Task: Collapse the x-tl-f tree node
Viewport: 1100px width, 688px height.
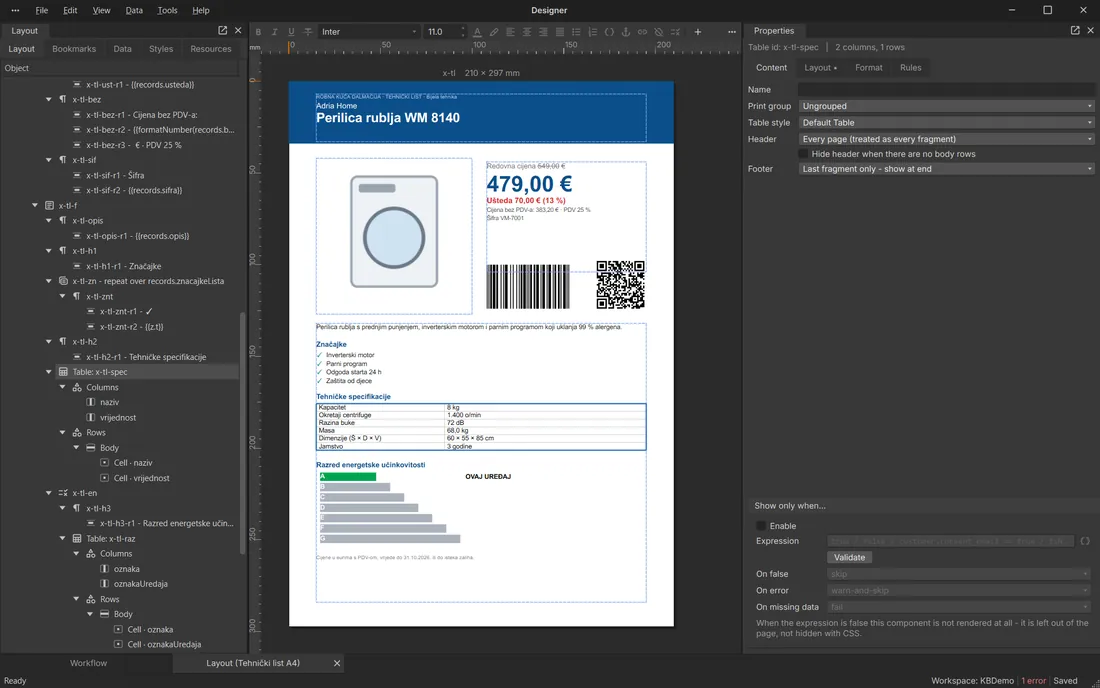Action: 34,205
